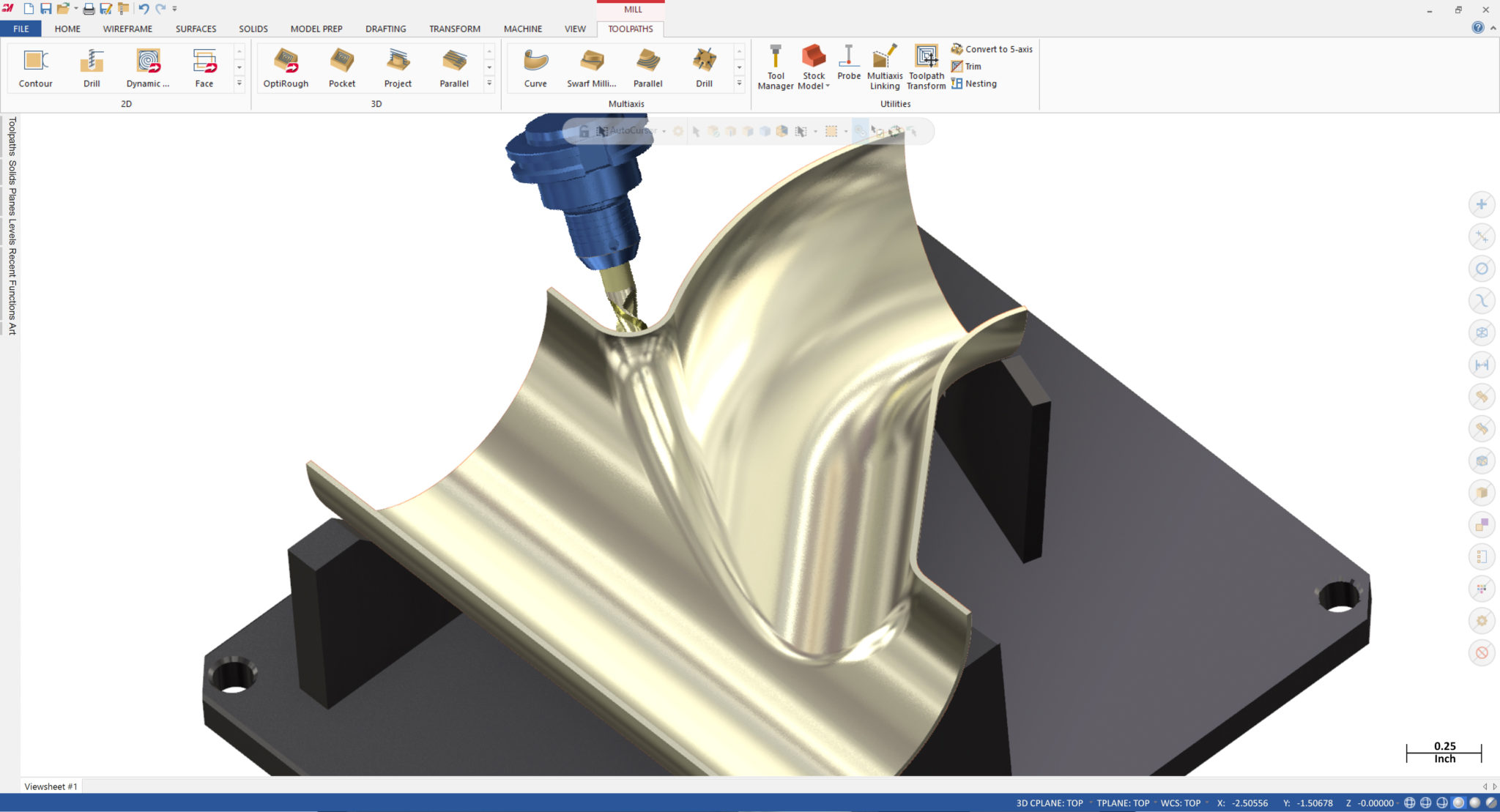The height and width of the screenshot is (812, 1500).
Task: Click Convert to 5-axis
Action: point(992,49)
